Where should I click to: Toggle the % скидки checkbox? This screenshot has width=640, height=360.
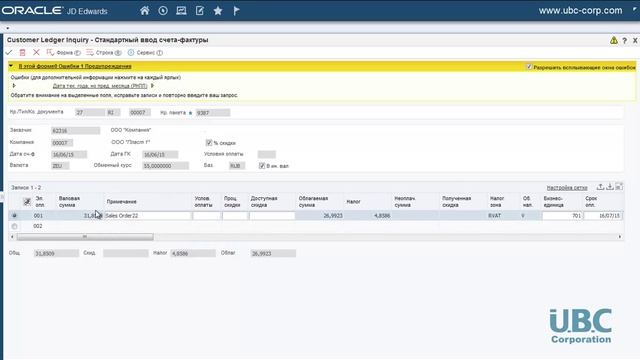(209, 142)
